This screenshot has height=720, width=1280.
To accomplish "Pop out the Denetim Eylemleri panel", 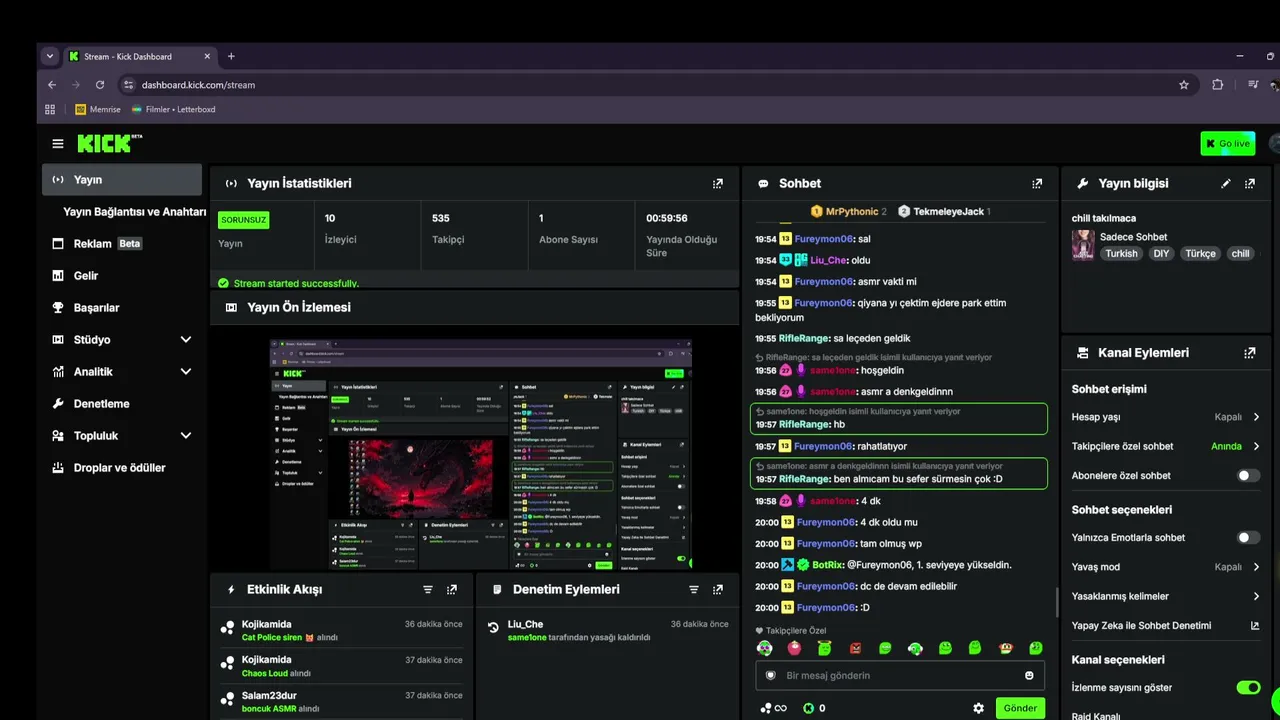I will click(x=718, y=590).
